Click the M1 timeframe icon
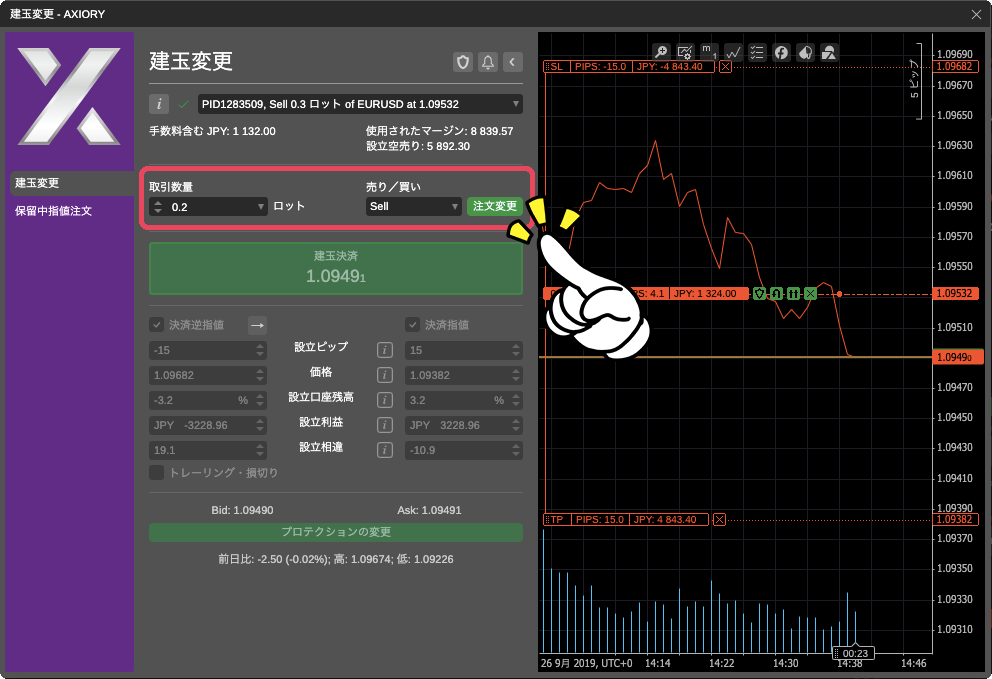The image size is (992, 679). pyautogui.click(x=708, y=52)
